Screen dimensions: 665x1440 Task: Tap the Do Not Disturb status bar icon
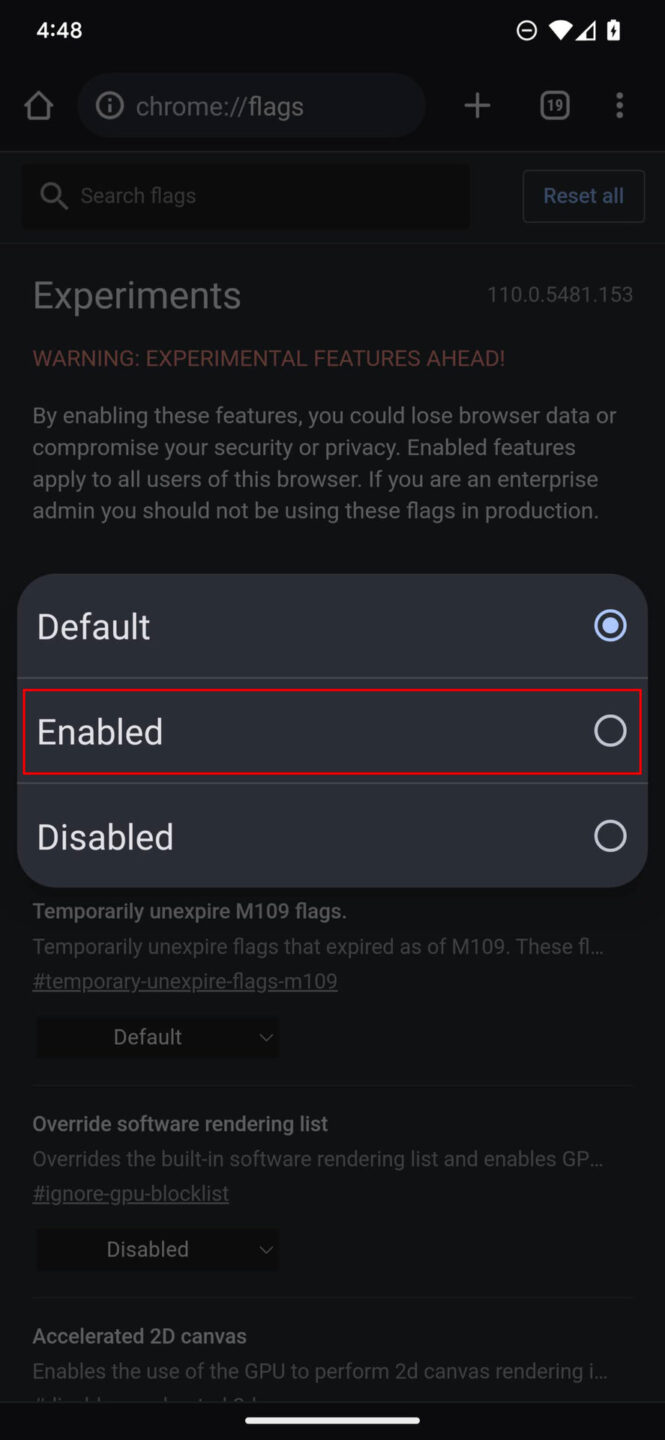[x=527, y=30]
